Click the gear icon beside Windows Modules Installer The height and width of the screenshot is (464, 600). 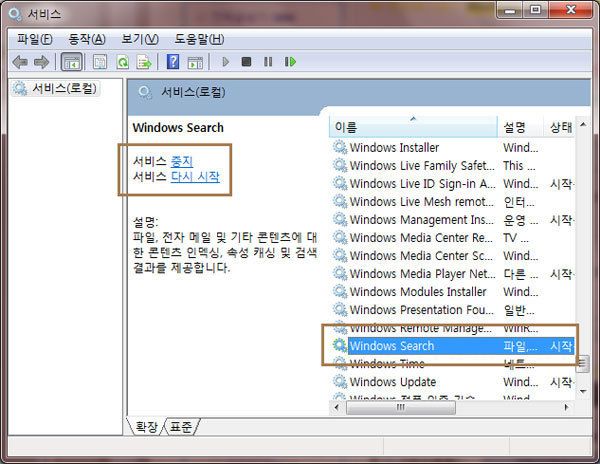pyautogui.click(x=340, y=291)
